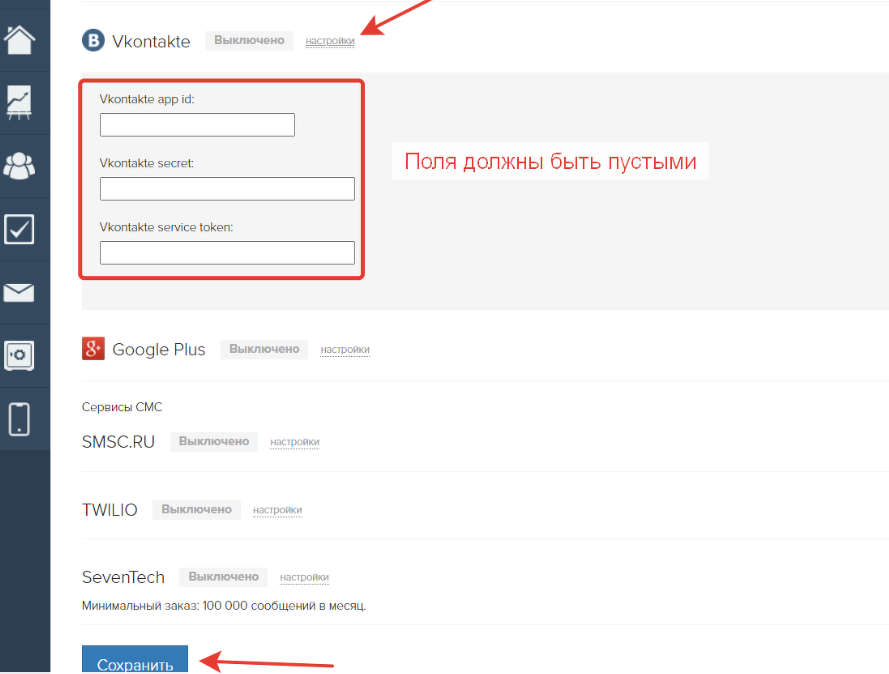This screenshot has height=674, width=889.
Task: Open the checkmark tasks icon in sidebar
Action: [x=19, y=229]
